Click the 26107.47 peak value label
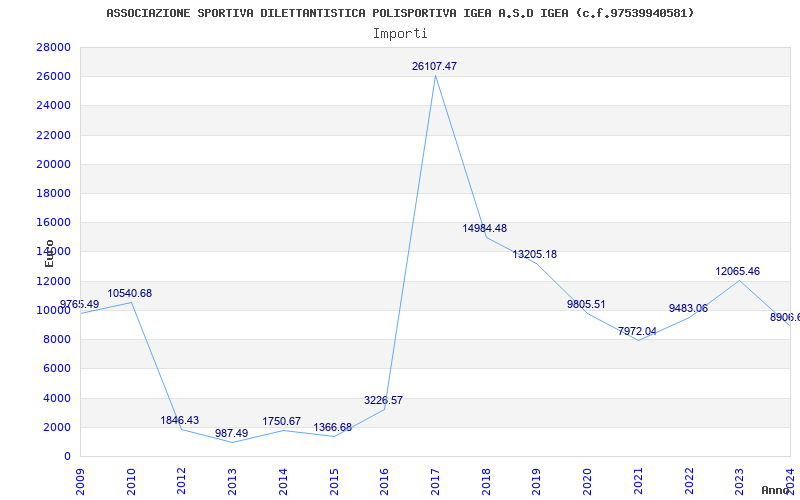 tap(434, 66)
